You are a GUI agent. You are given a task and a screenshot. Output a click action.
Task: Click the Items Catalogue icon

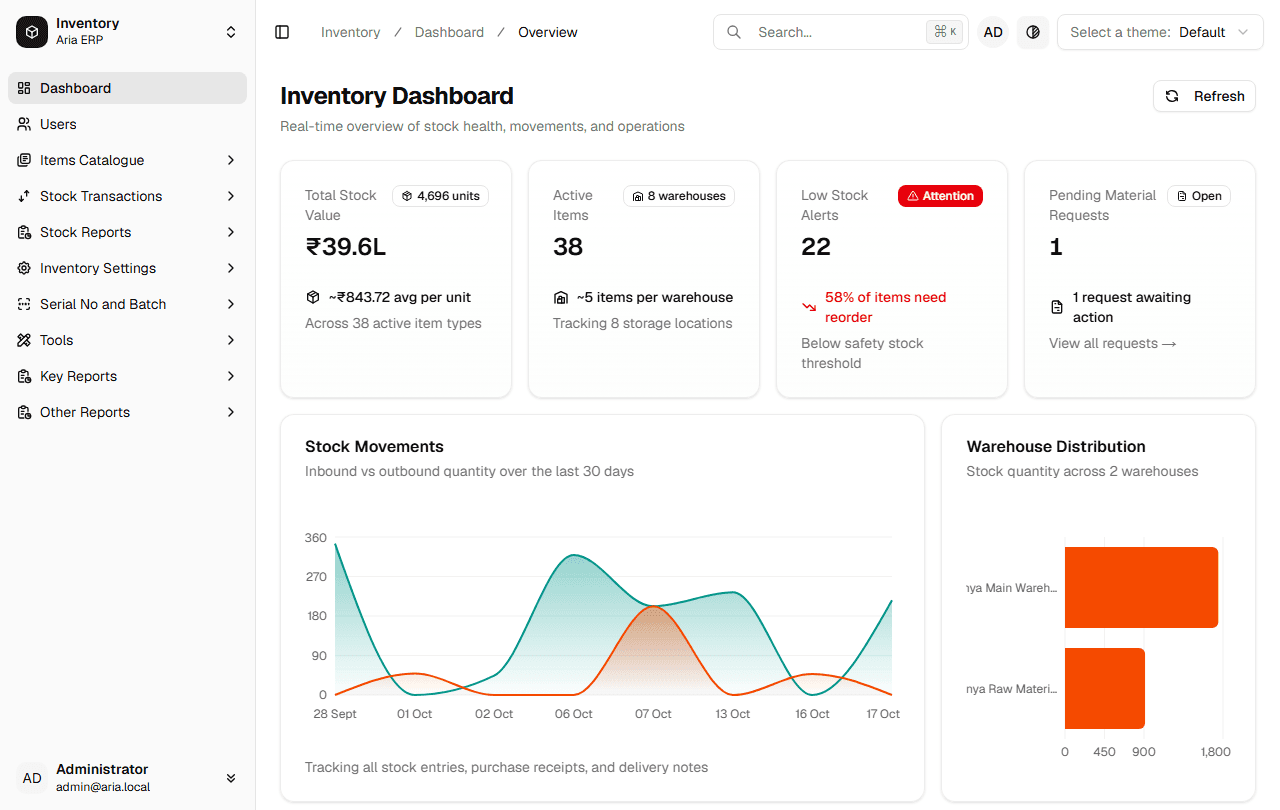pos(24,160)
